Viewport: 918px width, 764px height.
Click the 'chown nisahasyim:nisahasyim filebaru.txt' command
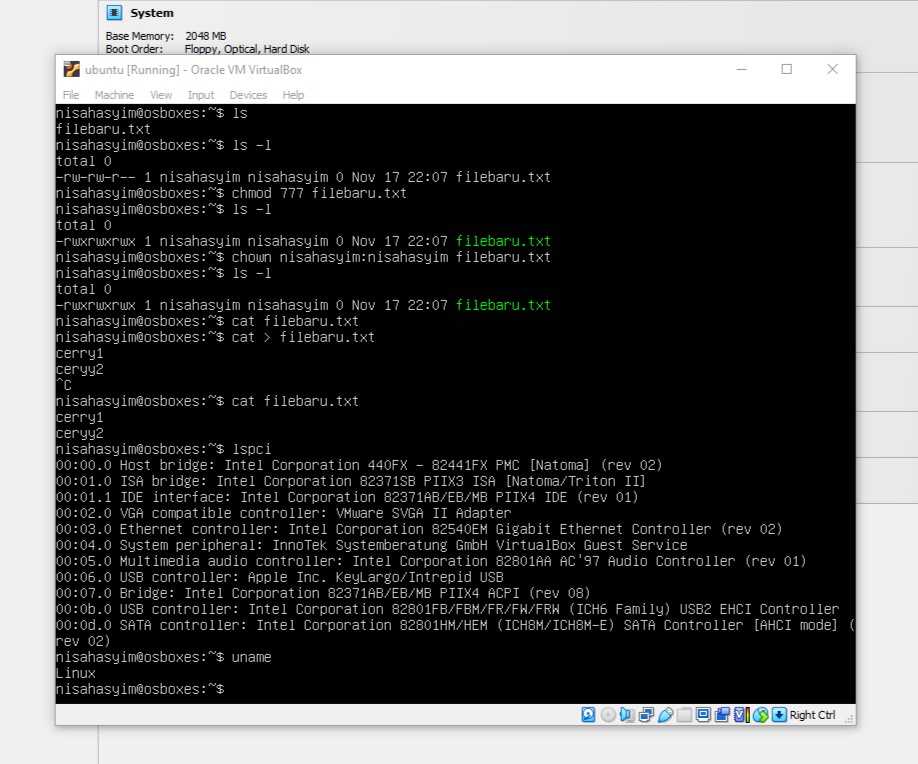point(391,257)
